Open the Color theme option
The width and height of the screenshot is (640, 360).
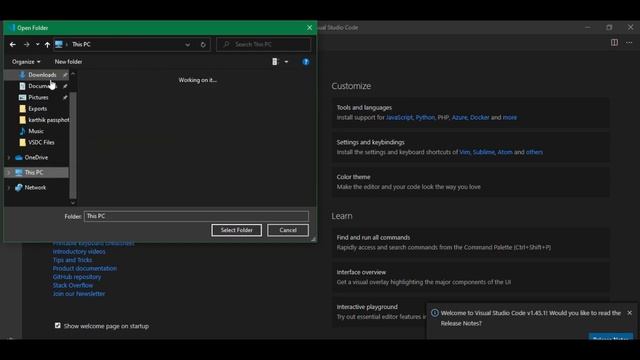click(x=471, y=182)
